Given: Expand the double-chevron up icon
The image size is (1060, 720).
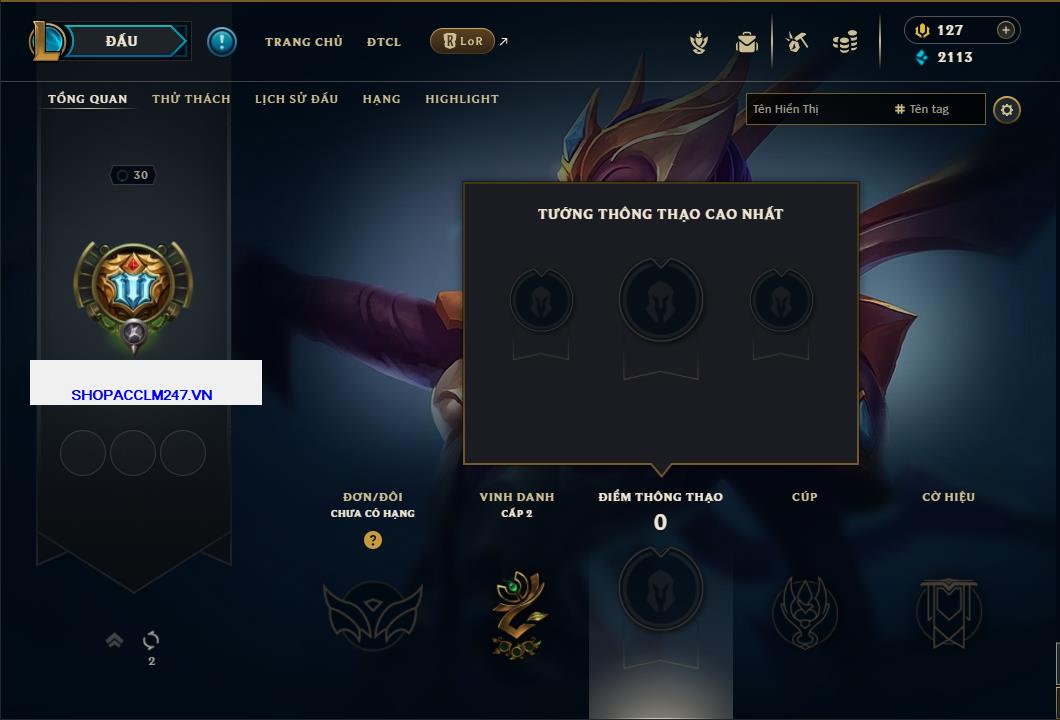Looking at the screenshot, I should pos(114,640).
